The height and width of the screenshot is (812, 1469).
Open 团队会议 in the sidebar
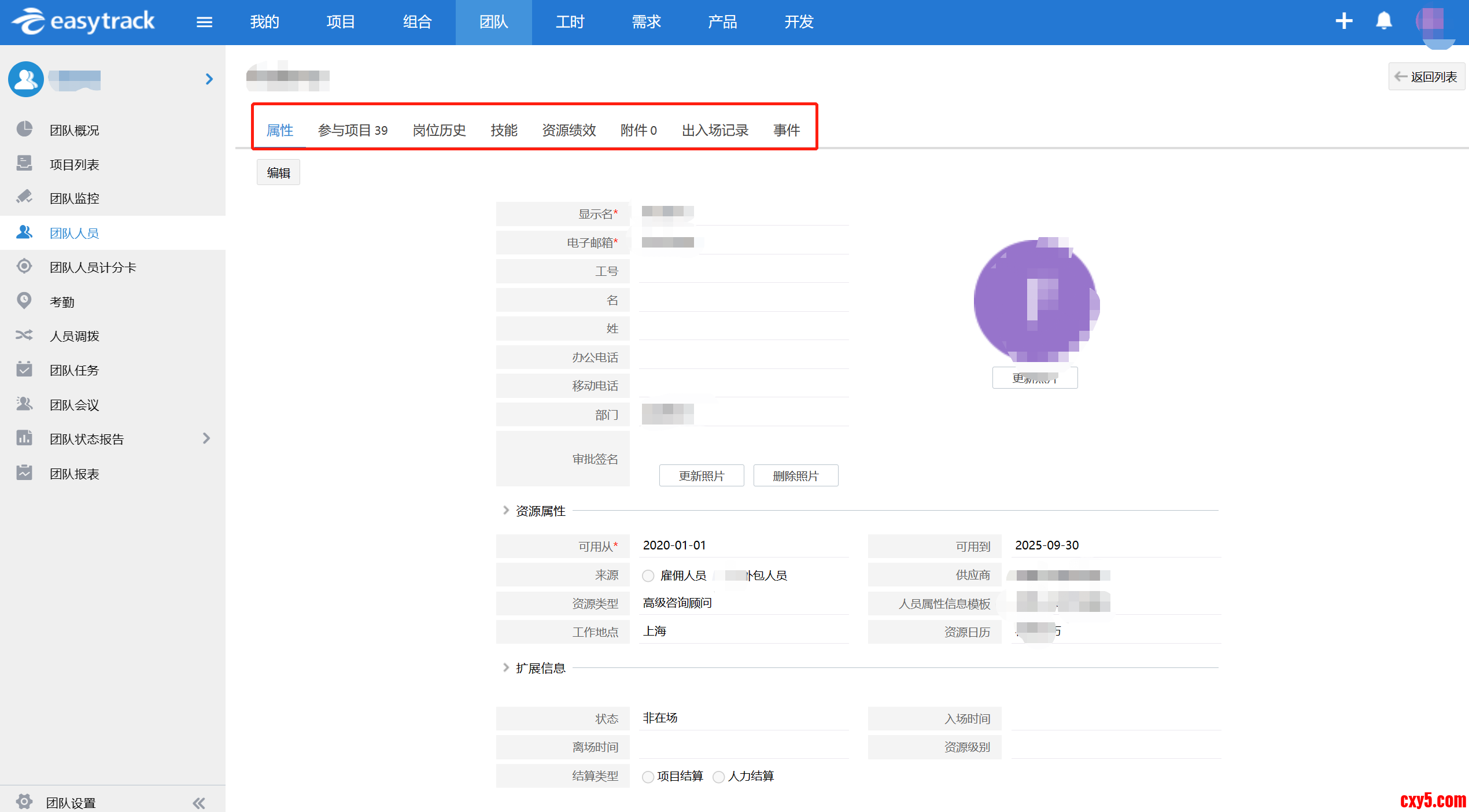point(74,405)
